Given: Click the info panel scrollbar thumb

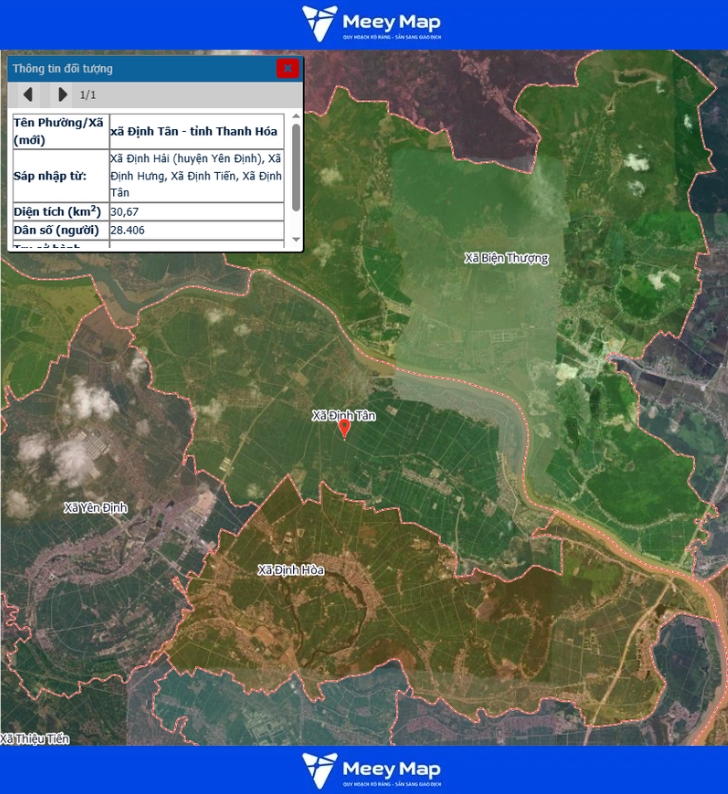Looking at the screenshot, I should pos(296,165).
